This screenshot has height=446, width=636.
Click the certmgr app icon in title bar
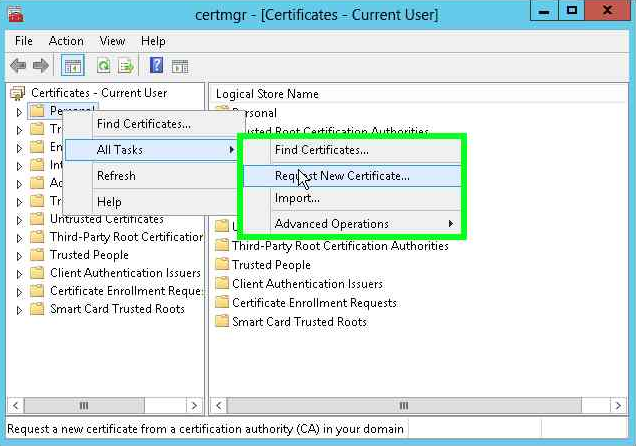(16, 15)
